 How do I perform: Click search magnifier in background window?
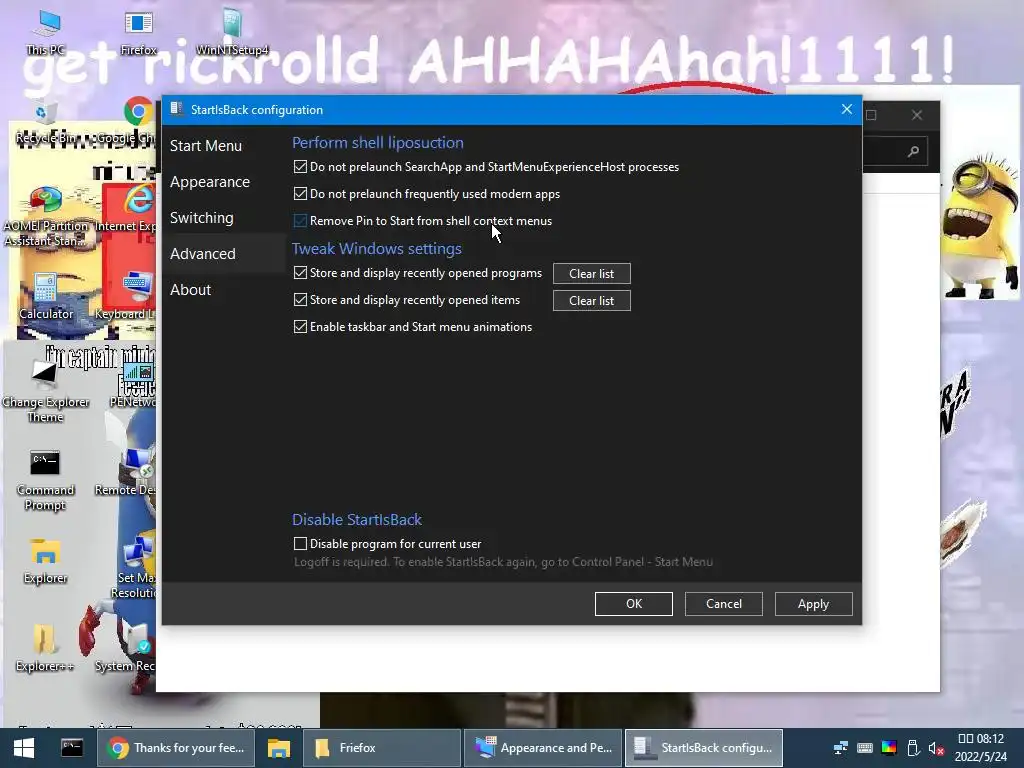tap(913, 152)
